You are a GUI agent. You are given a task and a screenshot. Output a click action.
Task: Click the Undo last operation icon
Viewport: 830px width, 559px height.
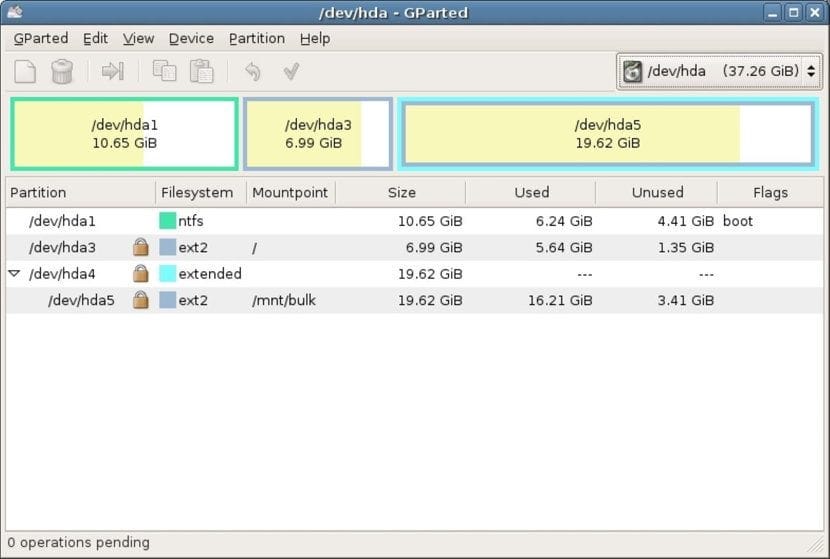pos(253,71)
